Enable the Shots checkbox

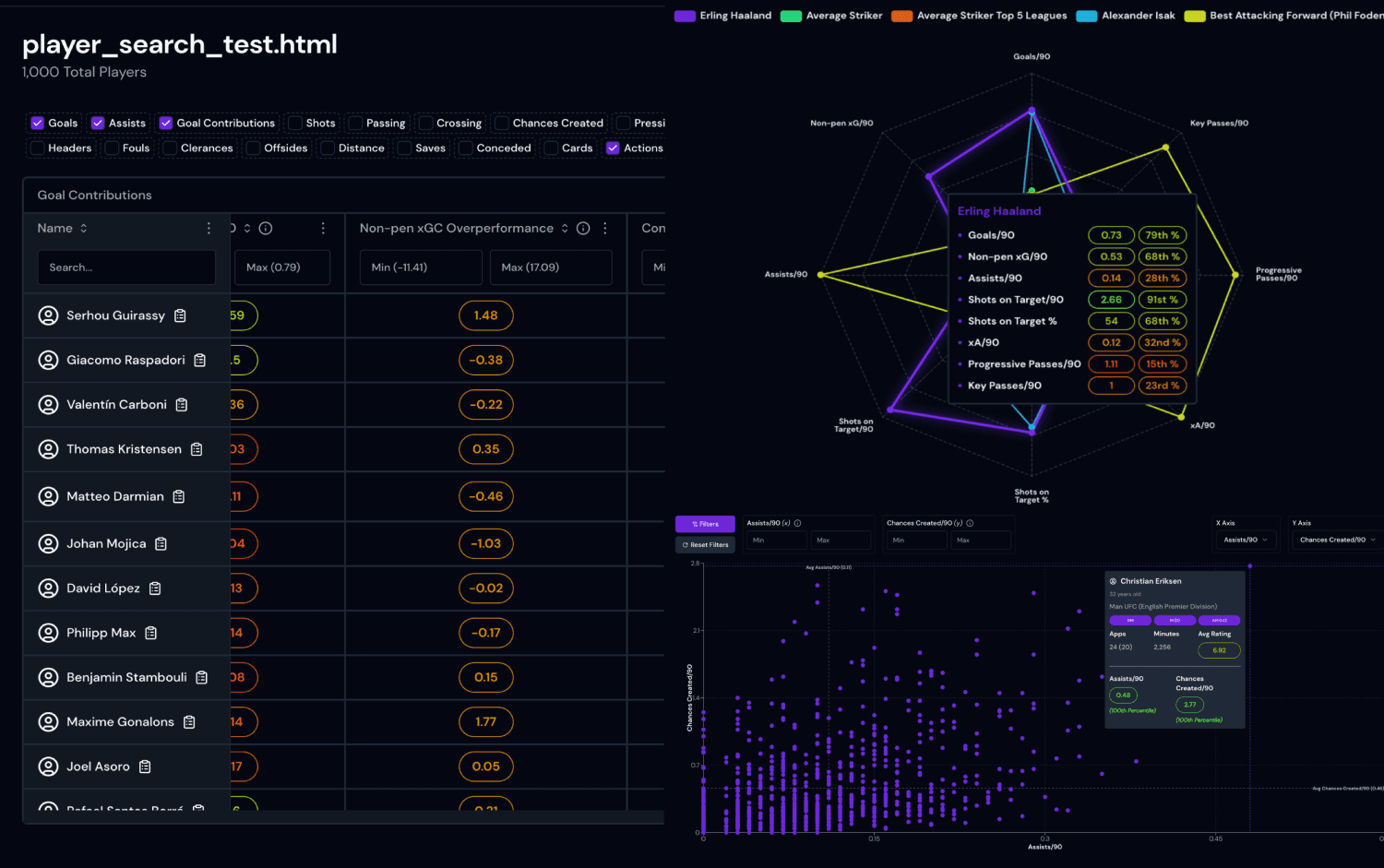point(295,123)
